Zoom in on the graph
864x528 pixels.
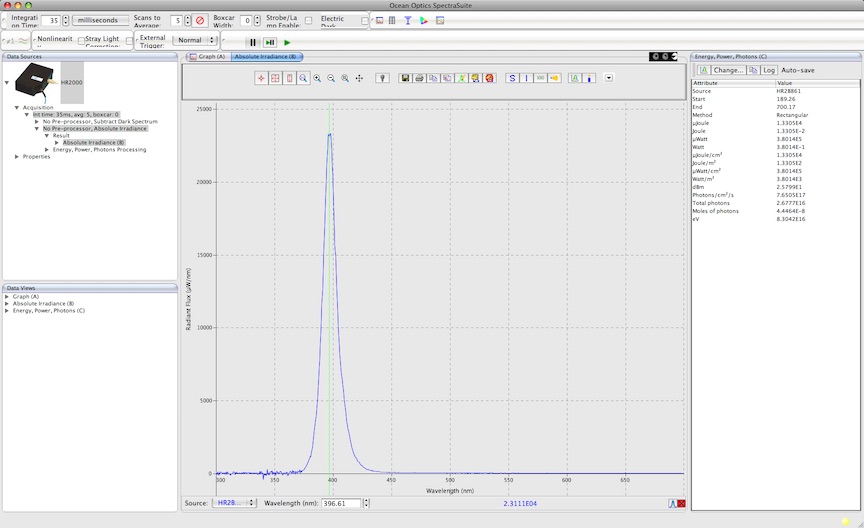point(317,78)
